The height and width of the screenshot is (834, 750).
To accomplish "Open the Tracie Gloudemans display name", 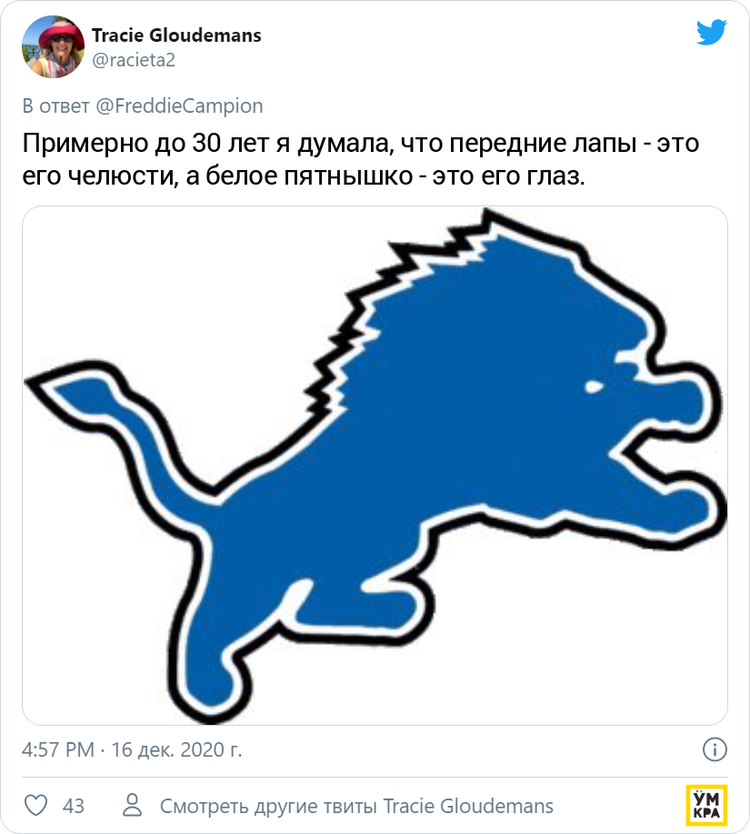I will [x=176, y=35].
